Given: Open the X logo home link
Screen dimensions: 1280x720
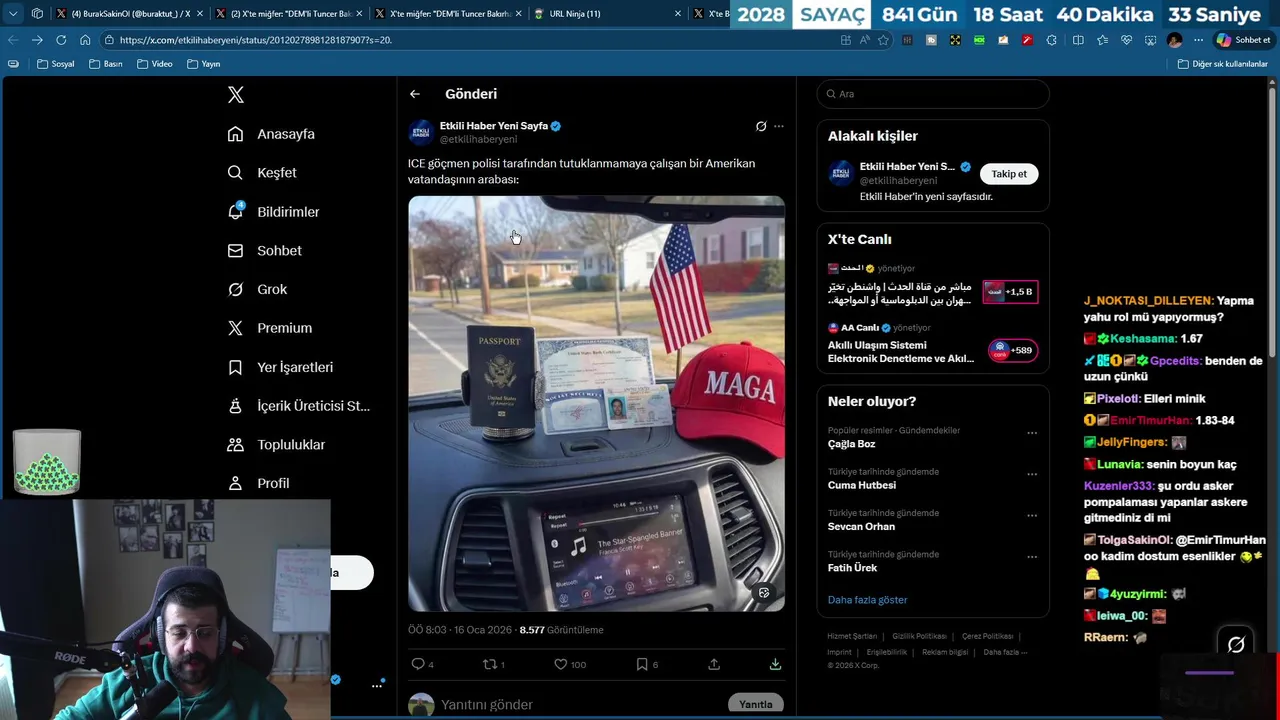Looking at the screenshot, I should tap(235, 95).
